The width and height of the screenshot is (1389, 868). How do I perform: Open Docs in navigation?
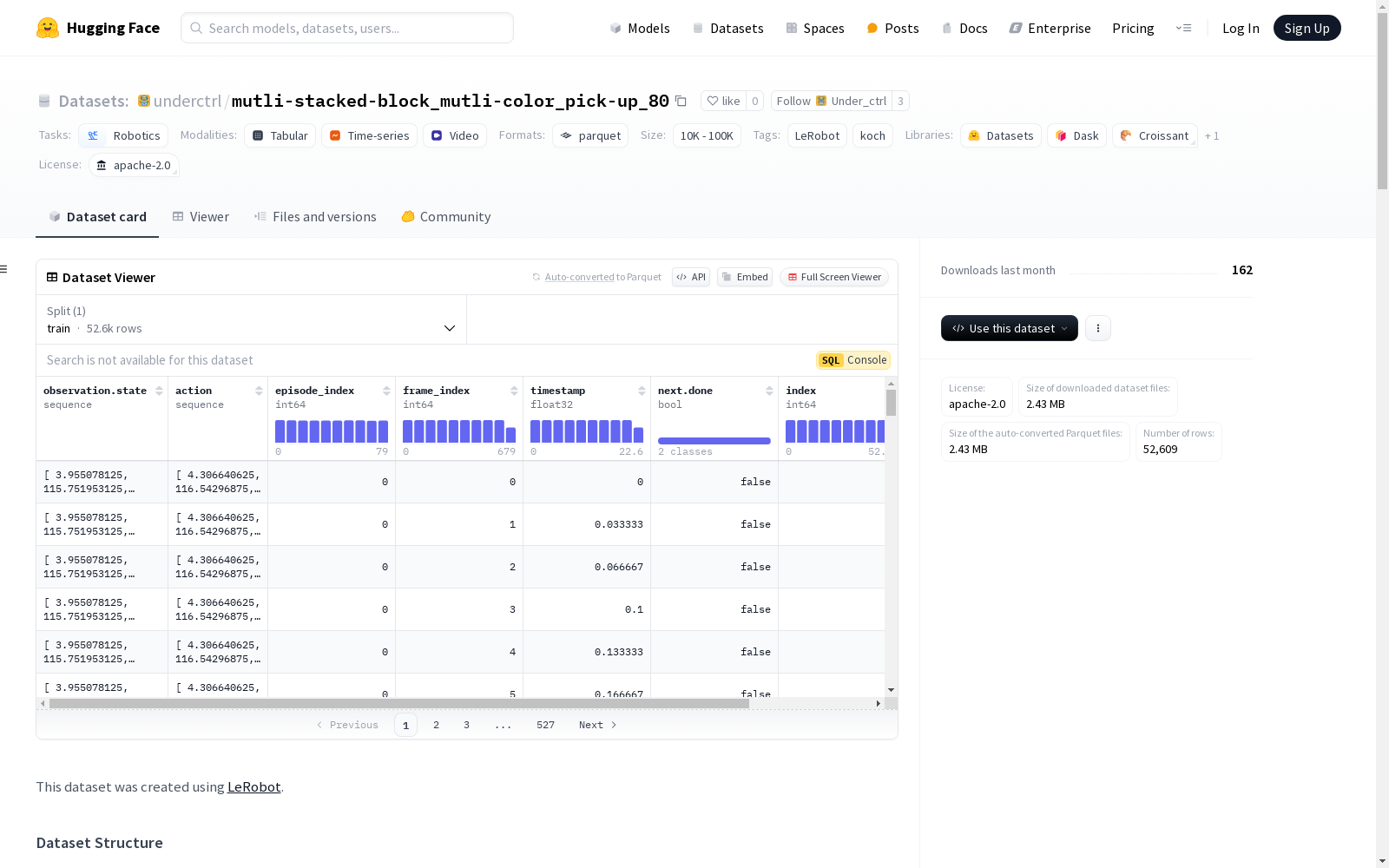click(x=964, y=28)
